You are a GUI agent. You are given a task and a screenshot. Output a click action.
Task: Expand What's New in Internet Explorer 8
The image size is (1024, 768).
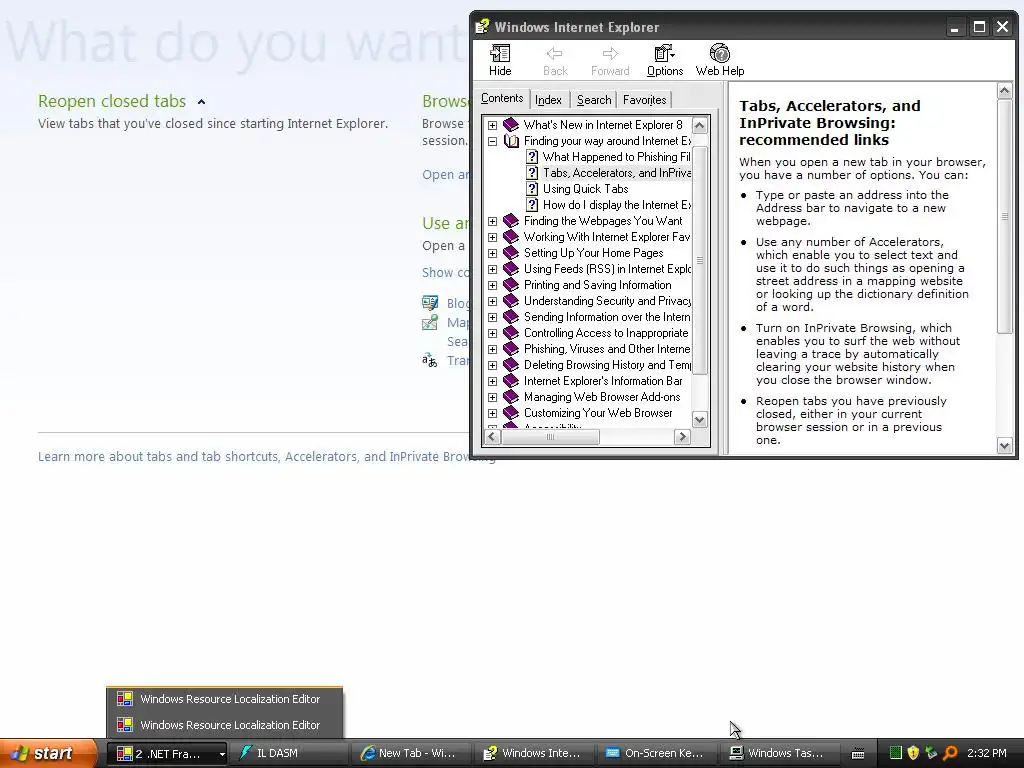pos(492,125)
